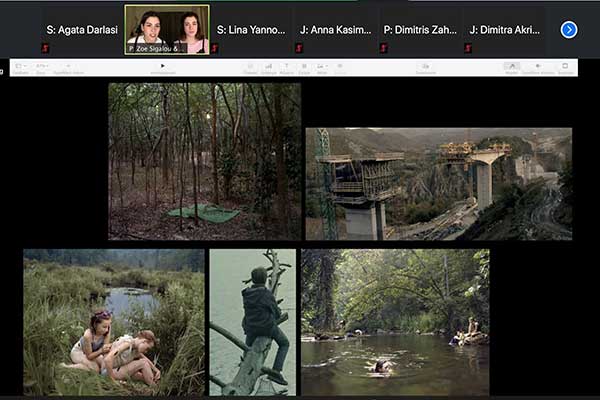Toggle the Animate inspector panel
600x400 pixels.
point(538,67)
